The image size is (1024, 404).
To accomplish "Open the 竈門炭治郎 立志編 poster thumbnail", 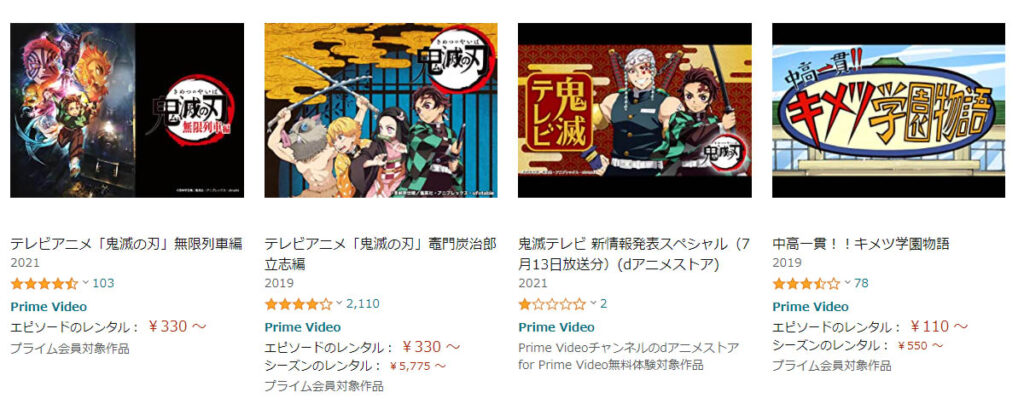I will click(x=381, y=110).
